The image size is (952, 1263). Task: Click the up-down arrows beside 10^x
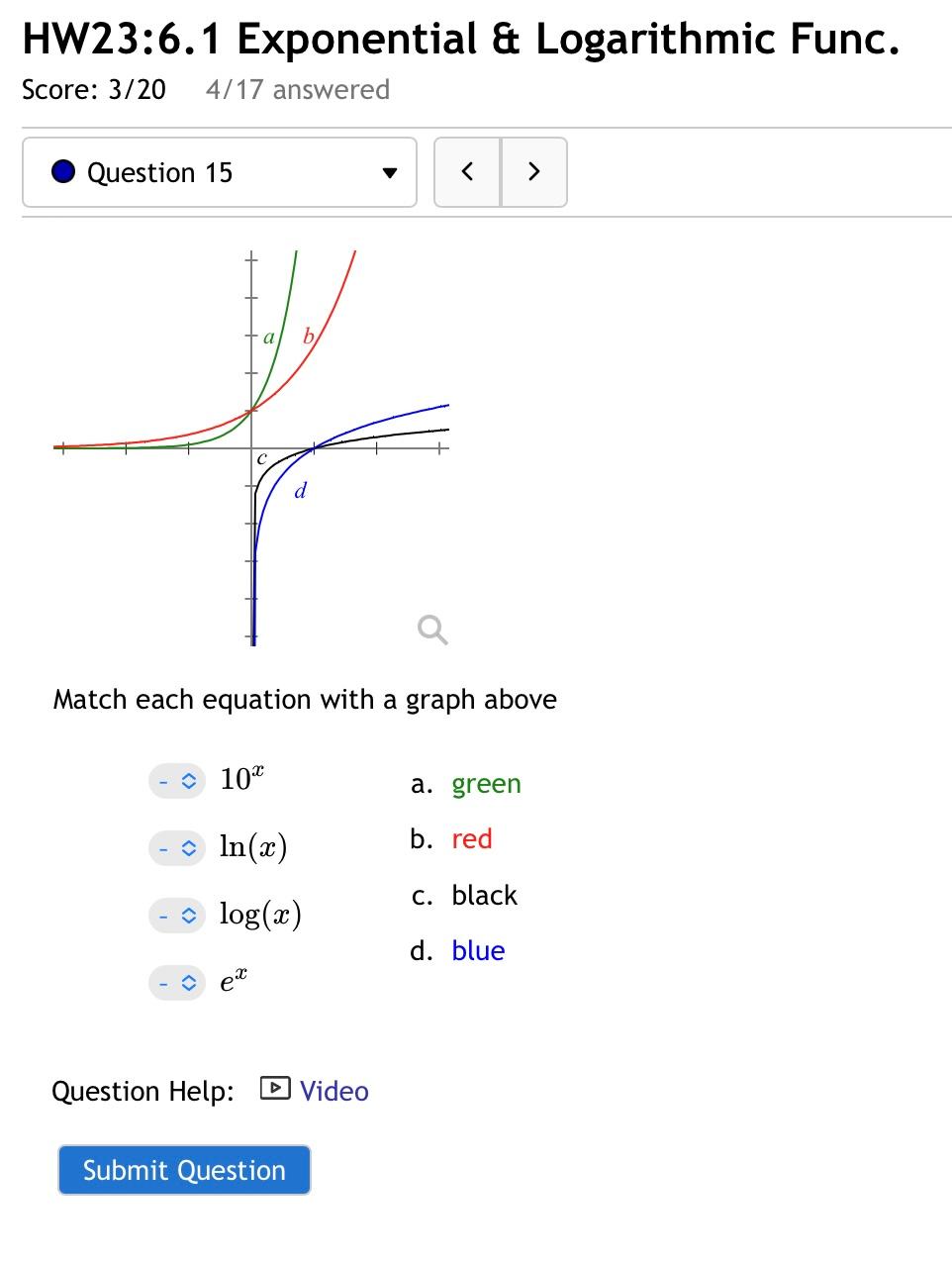(188, 781)
